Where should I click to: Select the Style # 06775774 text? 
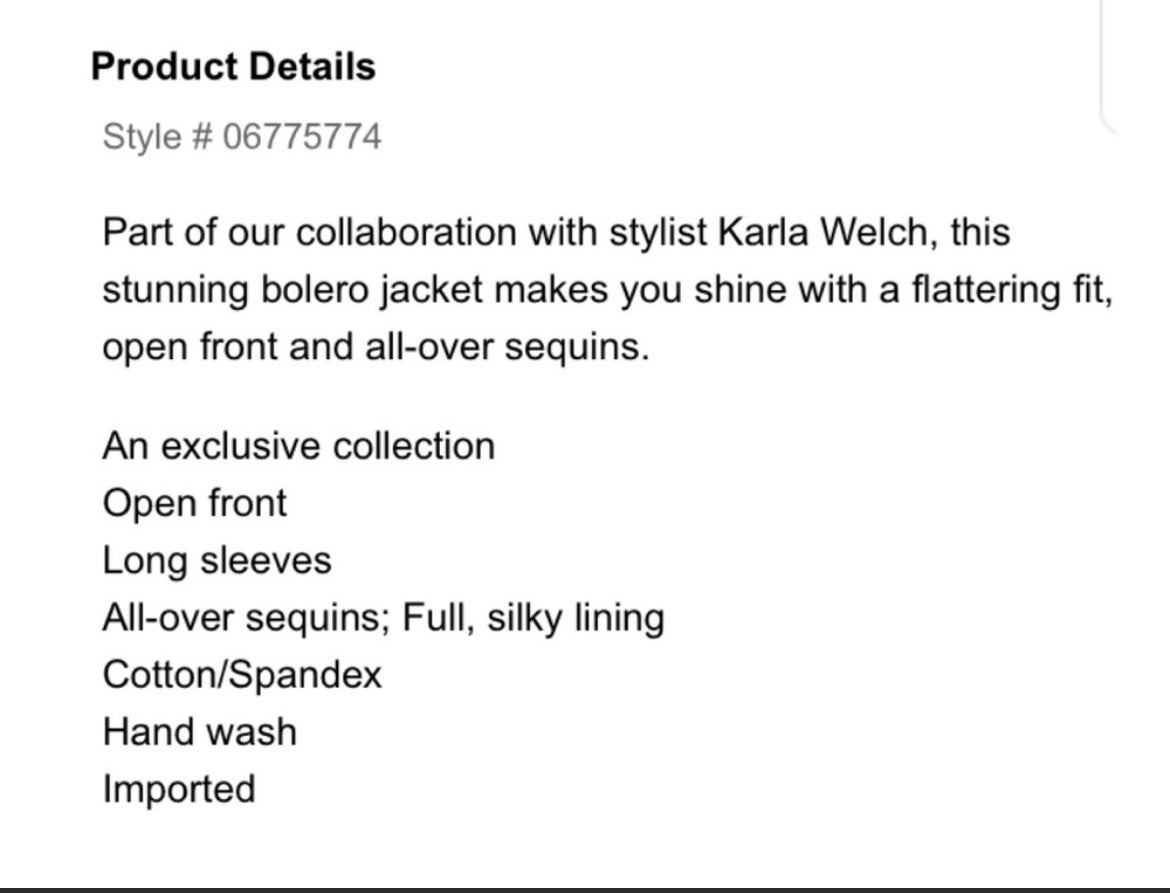pyautogui.click(x=242, y=137)
